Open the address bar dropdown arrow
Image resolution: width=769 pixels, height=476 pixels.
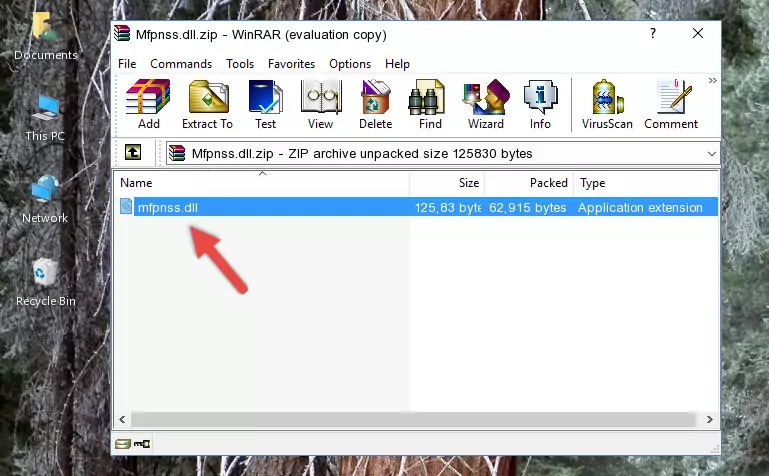[x=712, y=153]
